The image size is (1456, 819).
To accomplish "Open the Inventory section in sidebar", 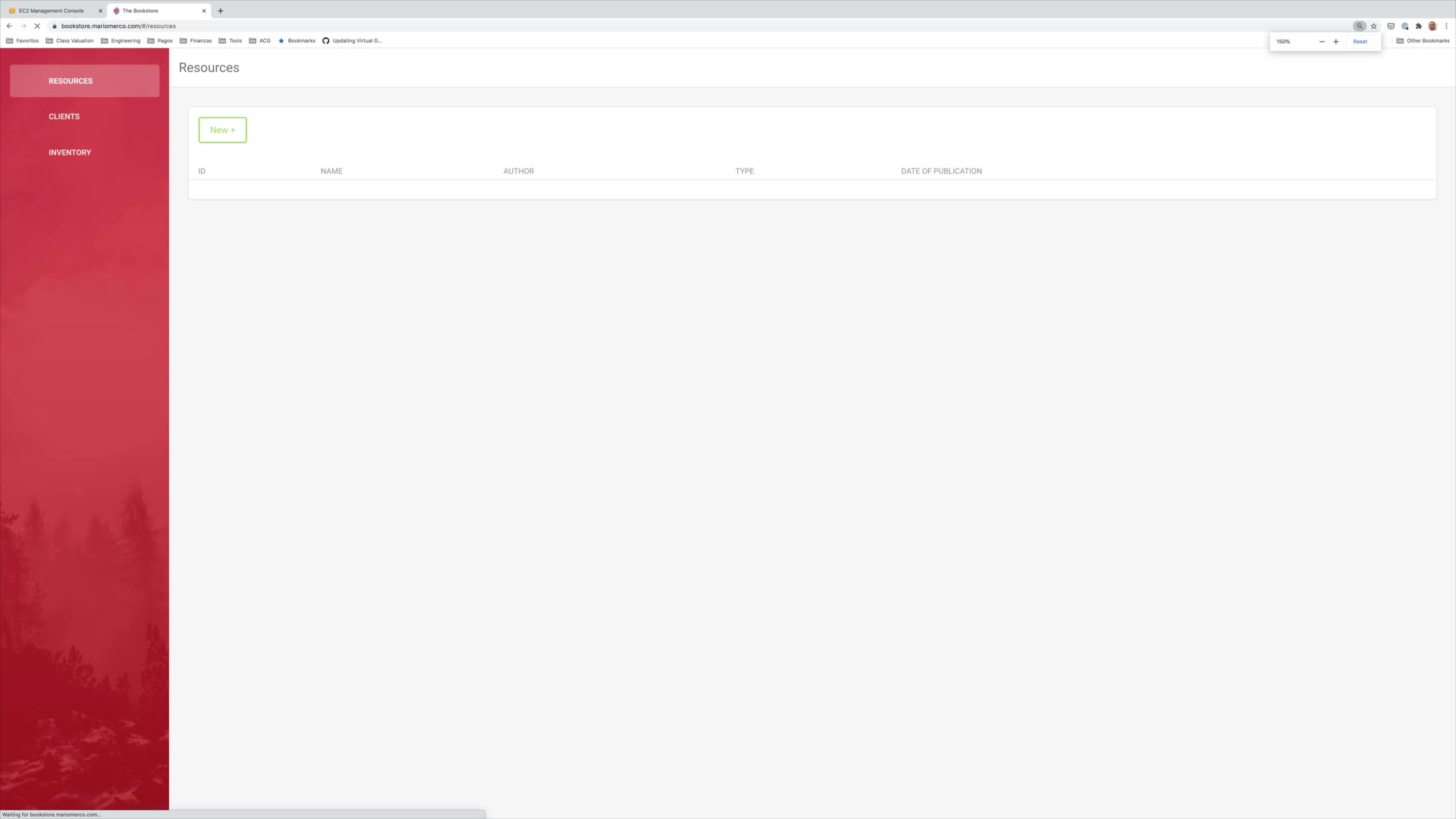I will 70,152.
